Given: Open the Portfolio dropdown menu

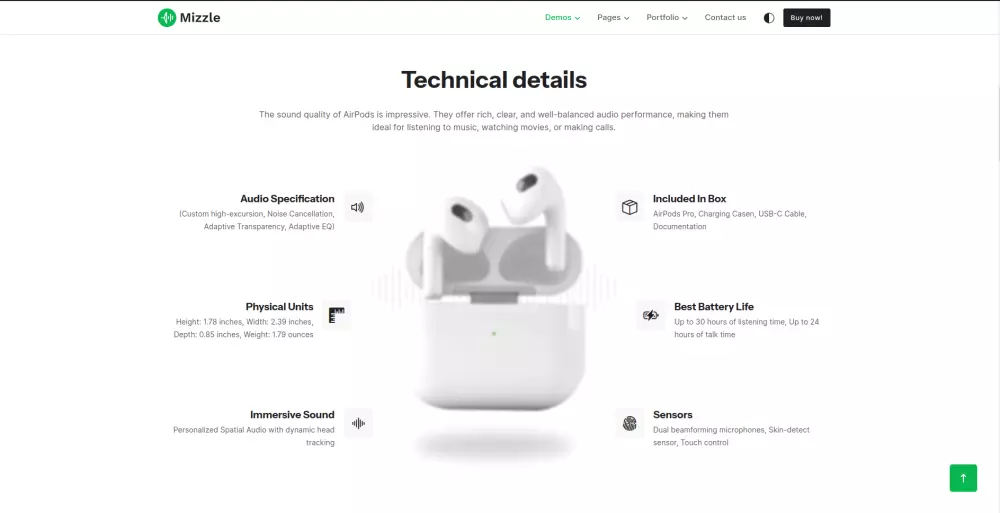Looking at the screenshot, I should coord(667,18).
